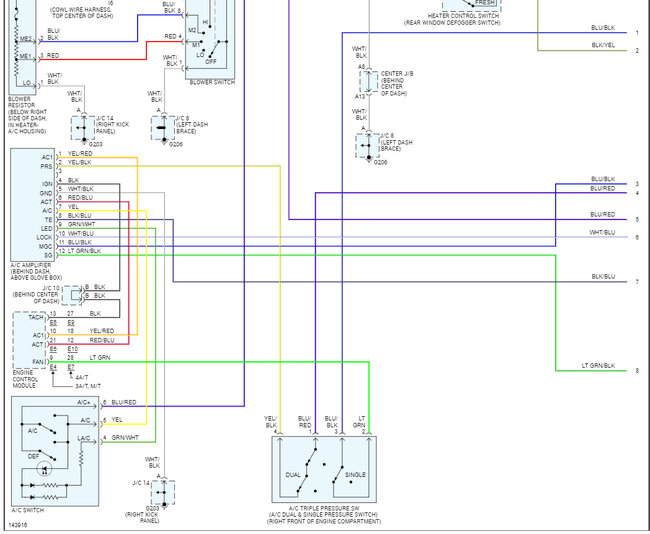Image resolution: width=650 pixels, height=534 pixels.
Task: Click the BLU/RED wire label at A/C switch pin 6
Action: pos(124,403)
